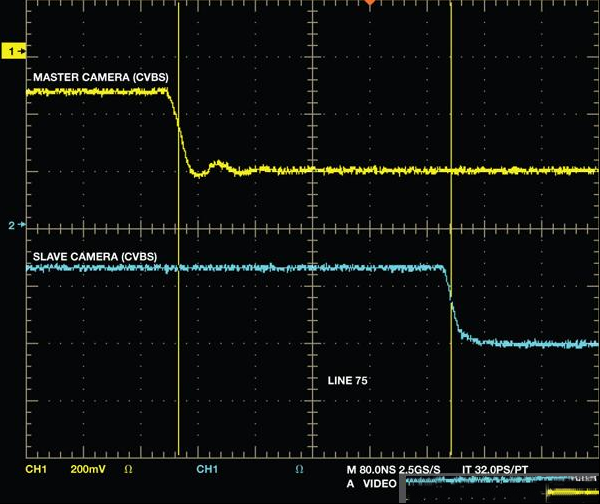Click the orange trigger position marker
Image resolution: width=600 pixels, height=504 pixels.
click(370, 2)
